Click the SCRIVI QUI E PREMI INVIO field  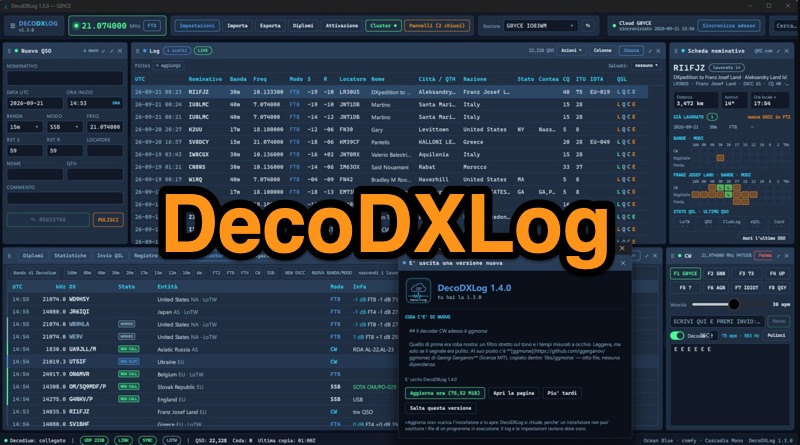[x=717, y=322]
